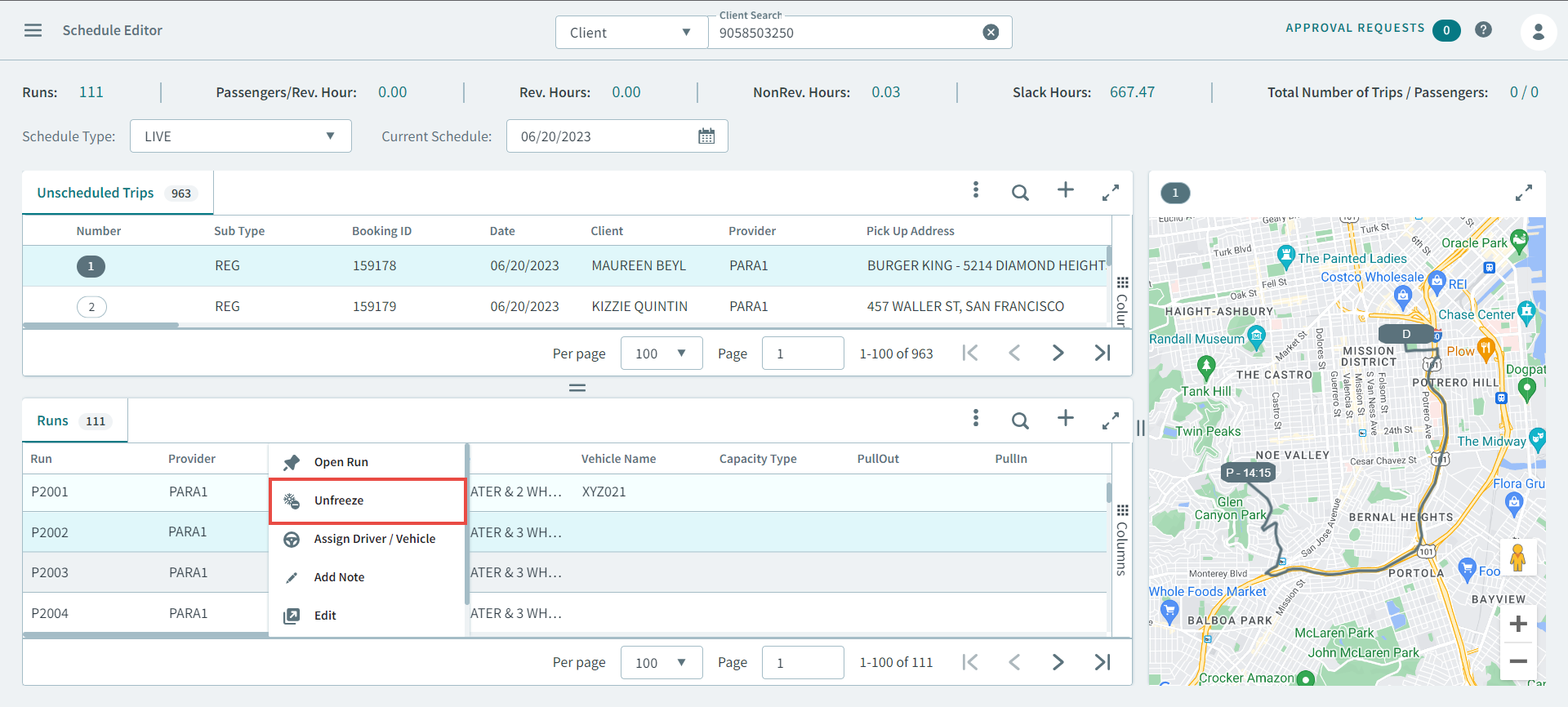This screenshot has width=1568, height=707.
Task: Select trip number 1 badge
Action: click(x=91, y=266)
